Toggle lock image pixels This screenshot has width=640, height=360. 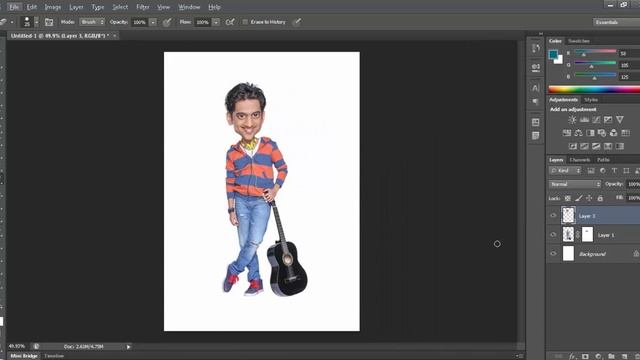click(578, 198)
